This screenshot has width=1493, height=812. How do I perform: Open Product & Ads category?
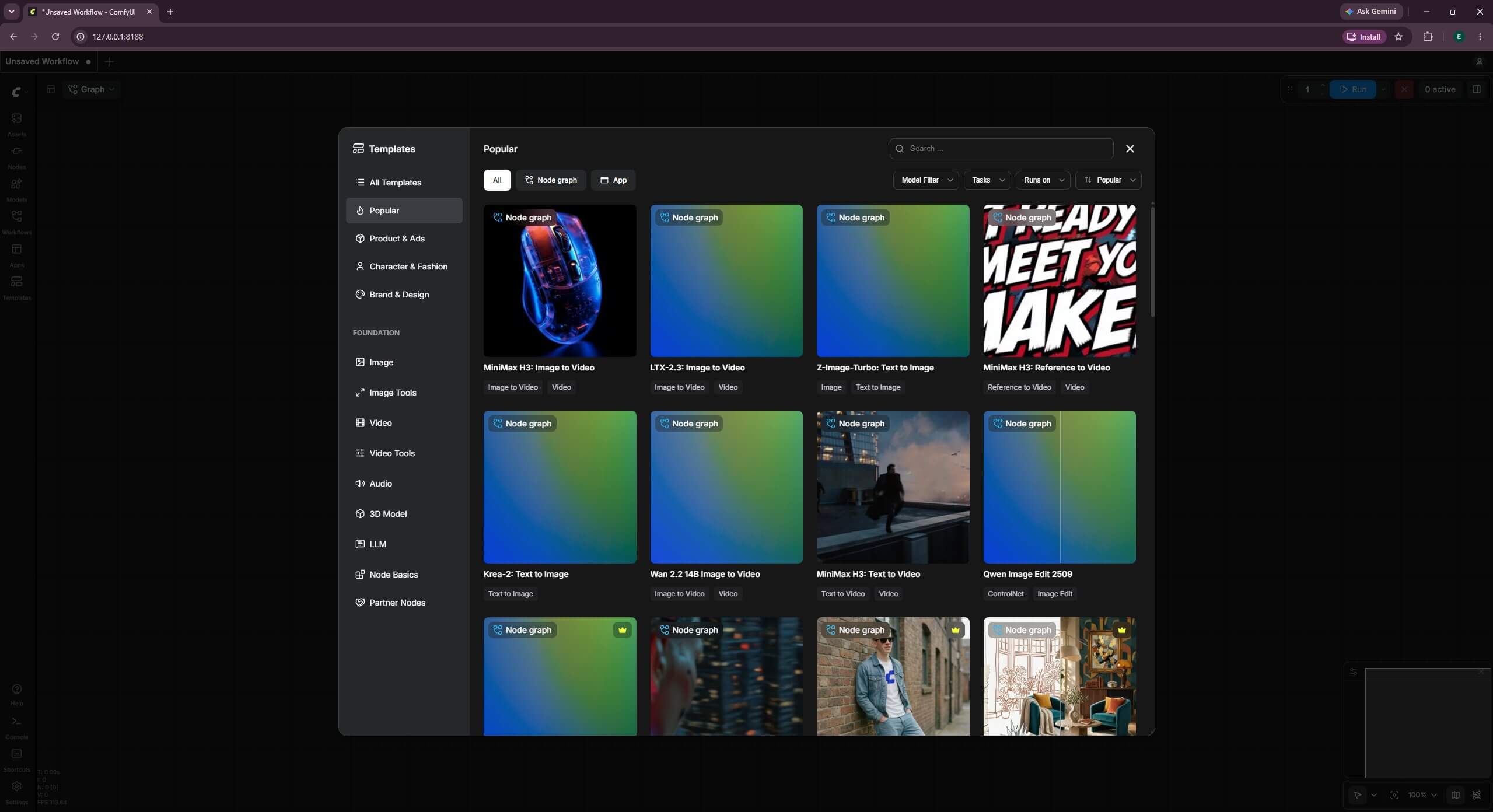(404, 239)
